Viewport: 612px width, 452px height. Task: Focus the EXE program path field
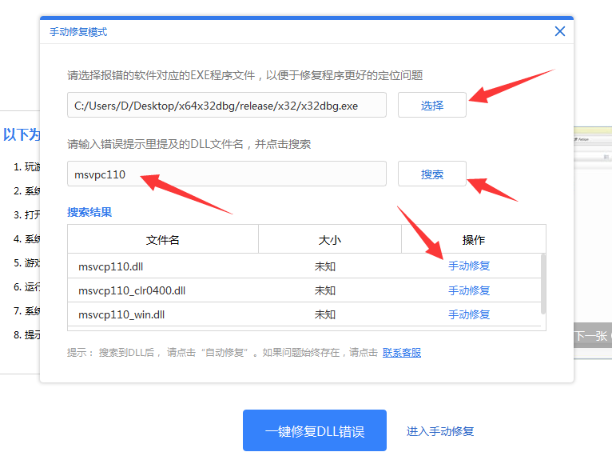point(226,105)
